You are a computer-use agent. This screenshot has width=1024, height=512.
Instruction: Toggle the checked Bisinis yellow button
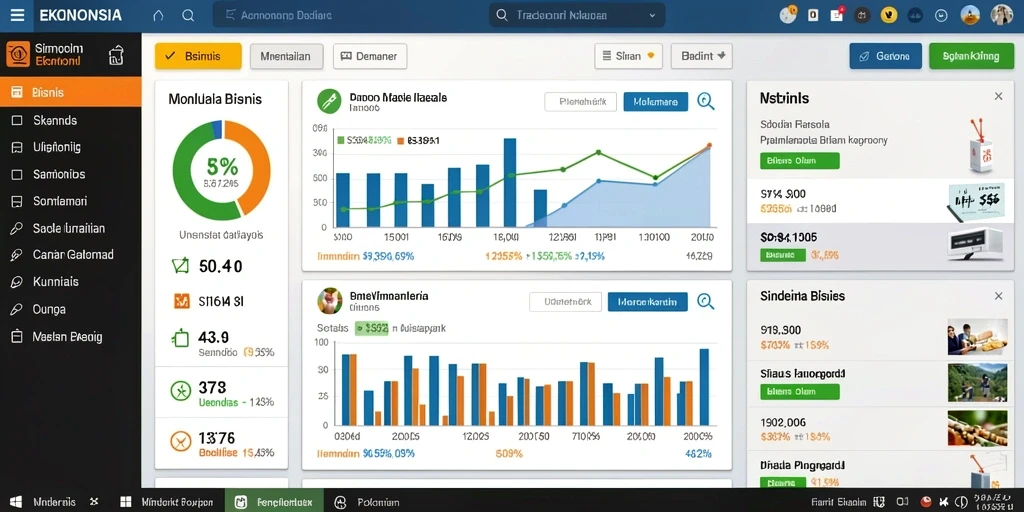[198, 56]
